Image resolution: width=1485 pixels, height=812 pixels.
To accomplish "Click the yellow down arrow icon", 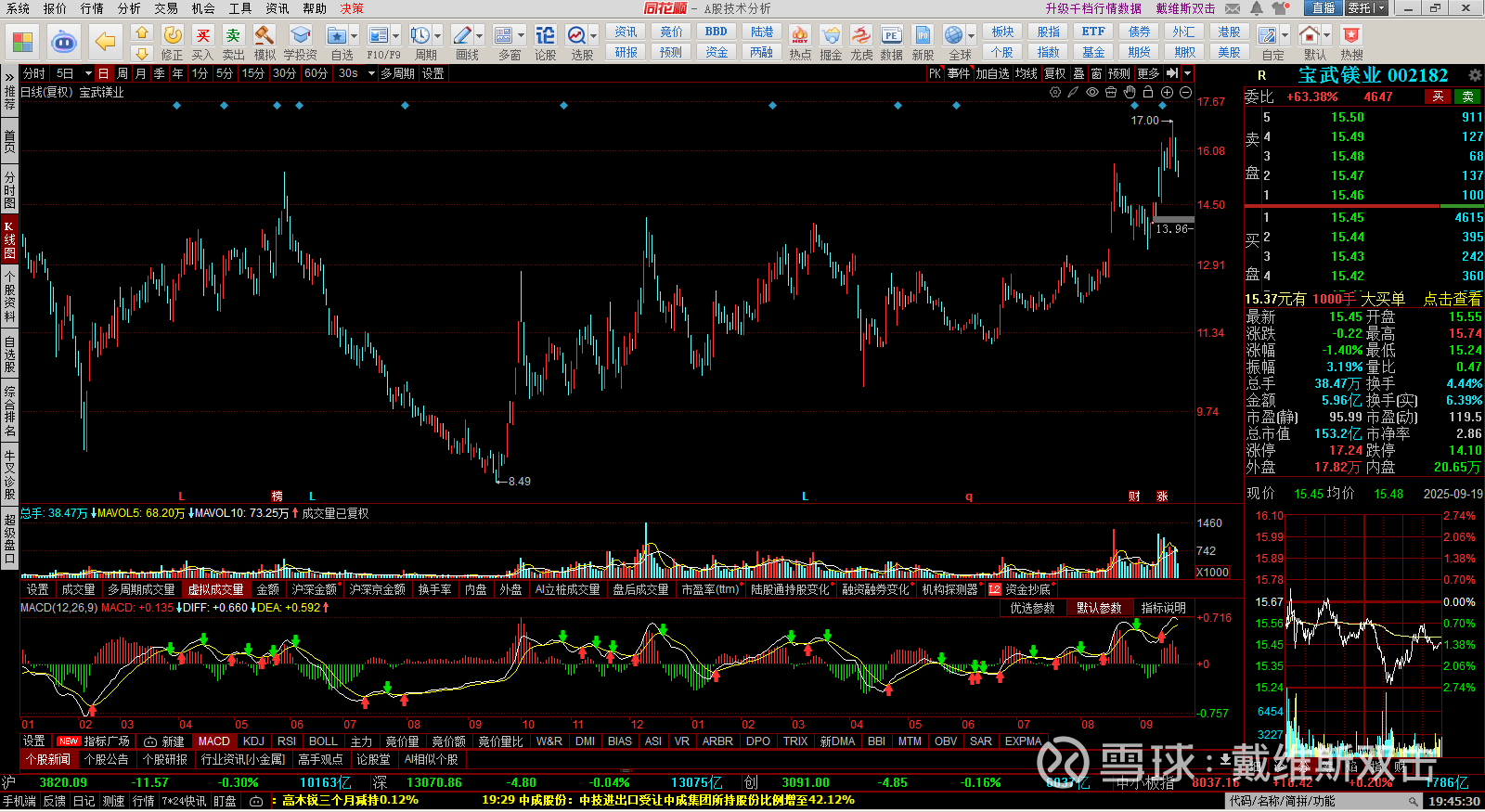I will pos(142,53).
